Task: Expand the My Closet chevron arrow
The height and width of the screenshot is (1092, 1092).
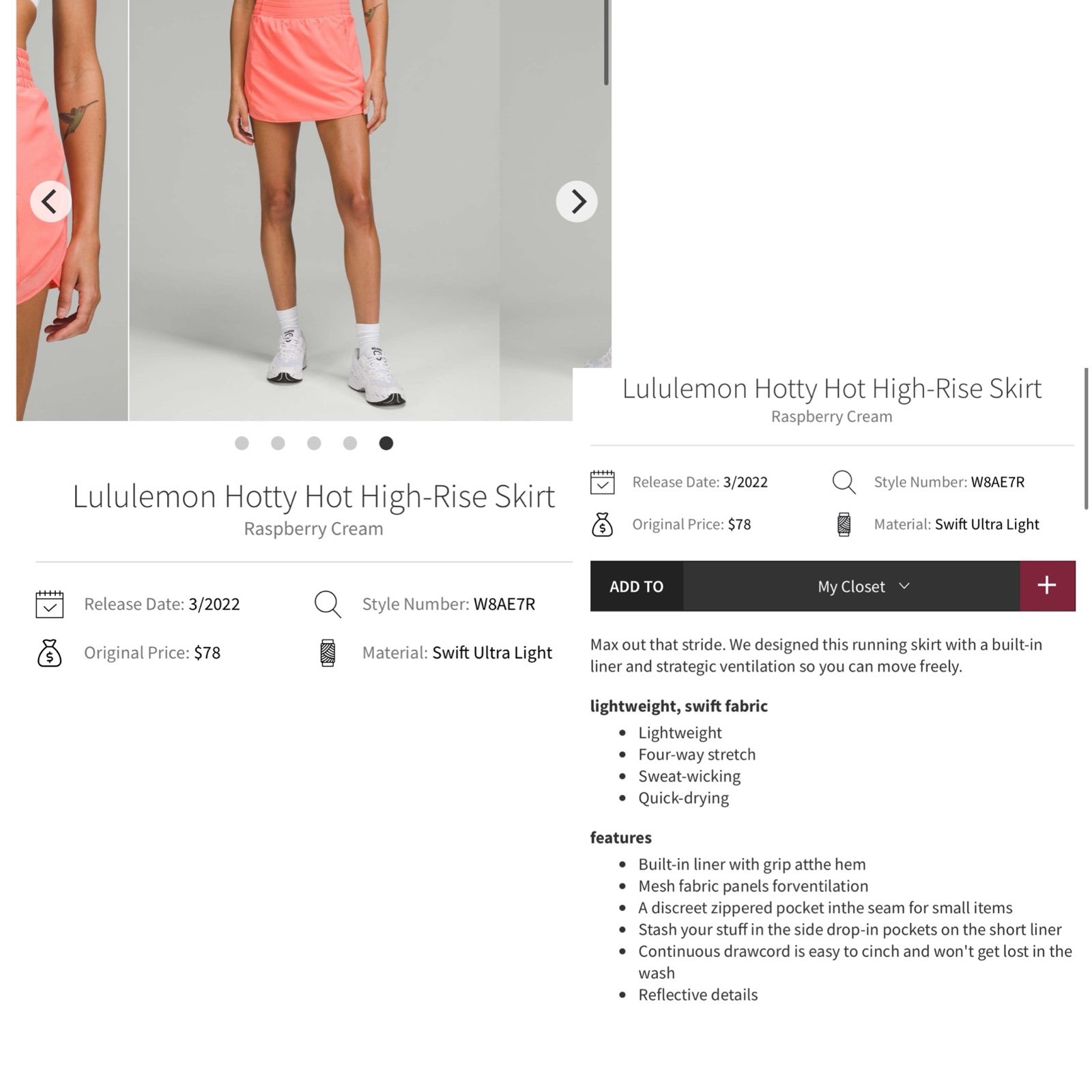Action: (x=904, y=586)
